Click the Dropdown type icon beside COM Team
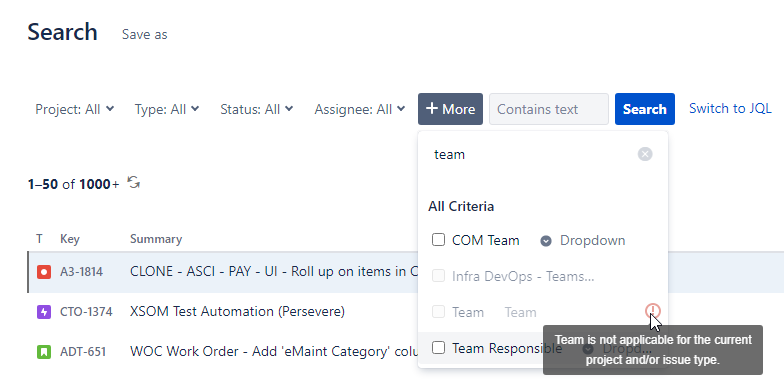This screenshot has width=784, height=383. click(546, 241)
